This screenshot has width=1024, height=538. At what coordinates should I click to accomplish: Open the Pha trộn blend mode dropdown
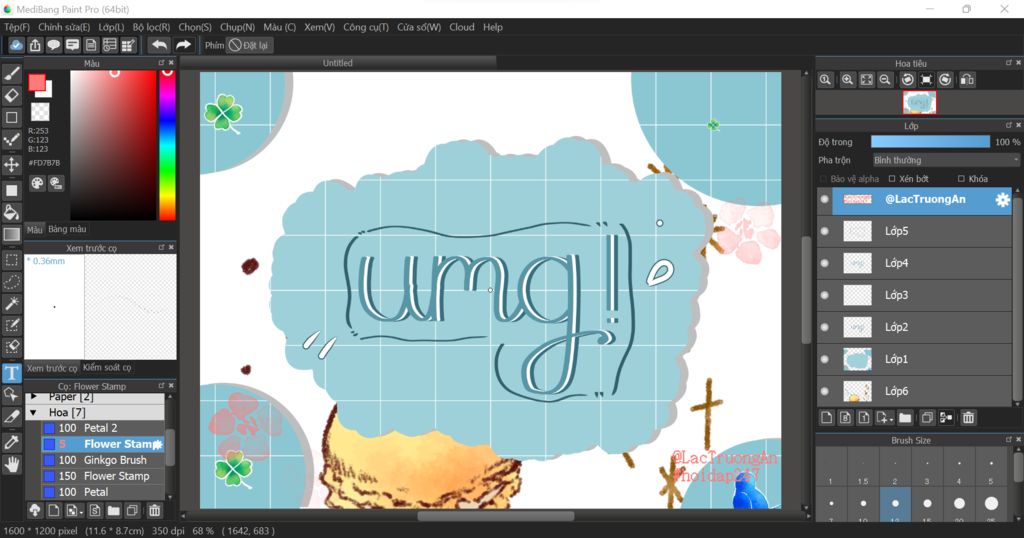(x=945, y=160)
